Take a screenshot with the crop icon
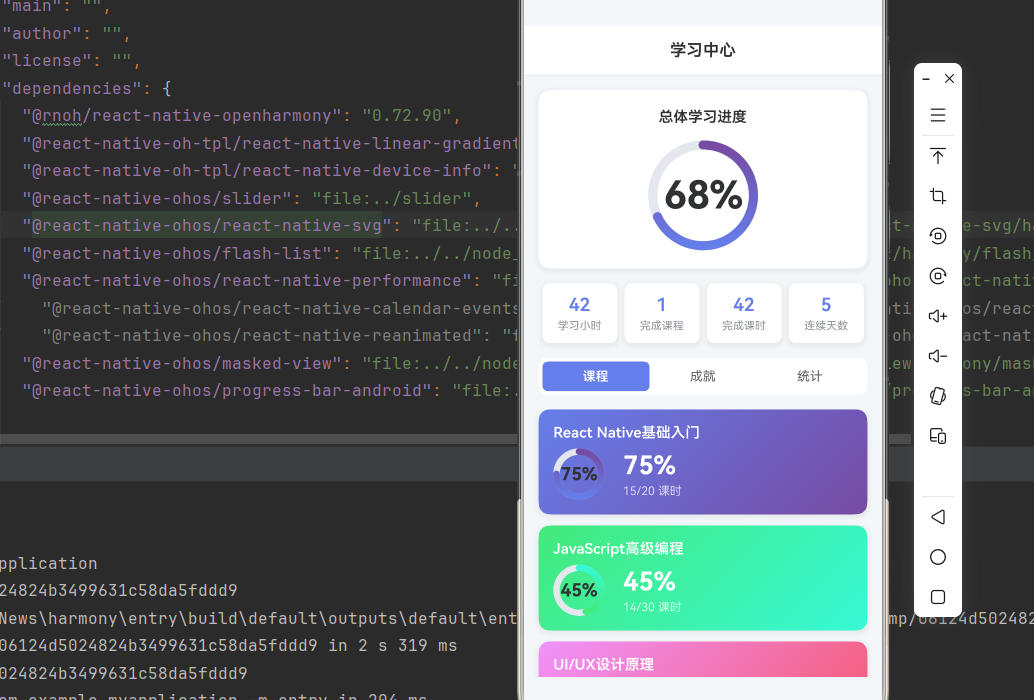The height and width of the screenshot is (700, 1034). (938, 196)
